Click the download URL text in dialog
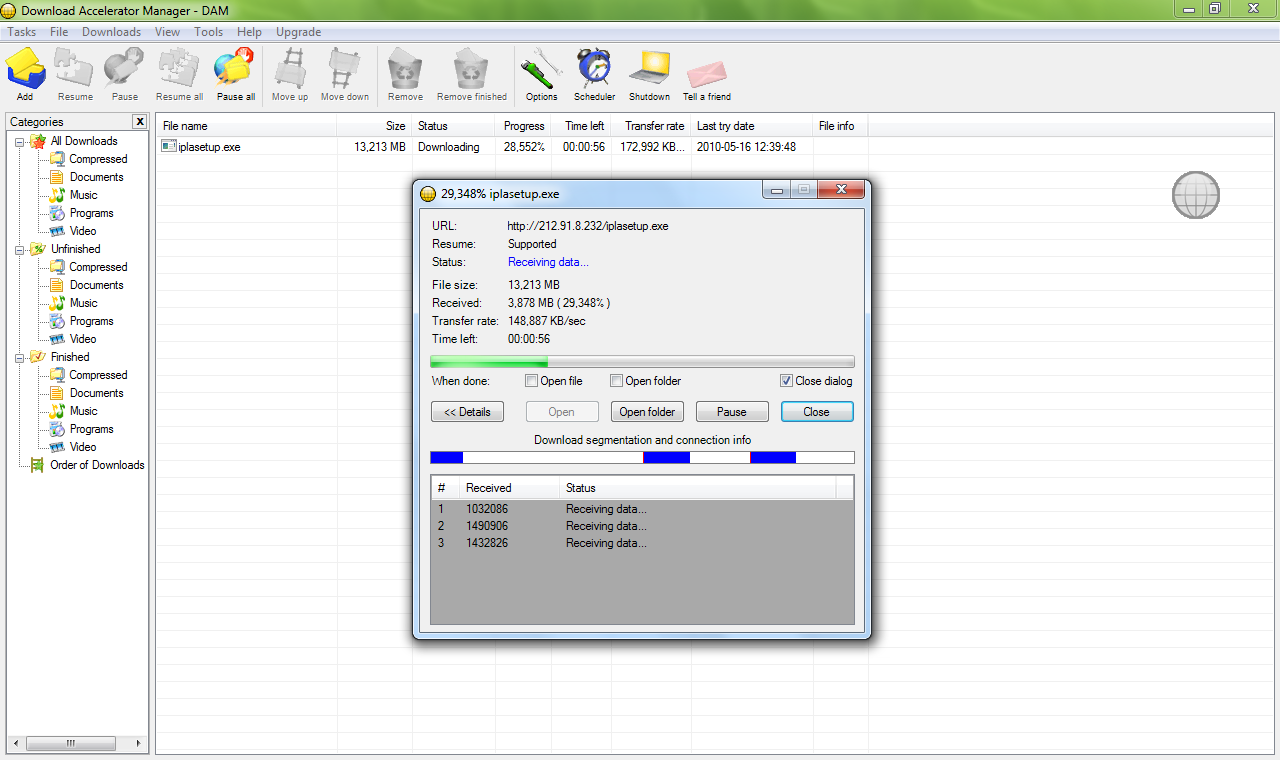1280x760 pixels. click(x=588, y=226)
